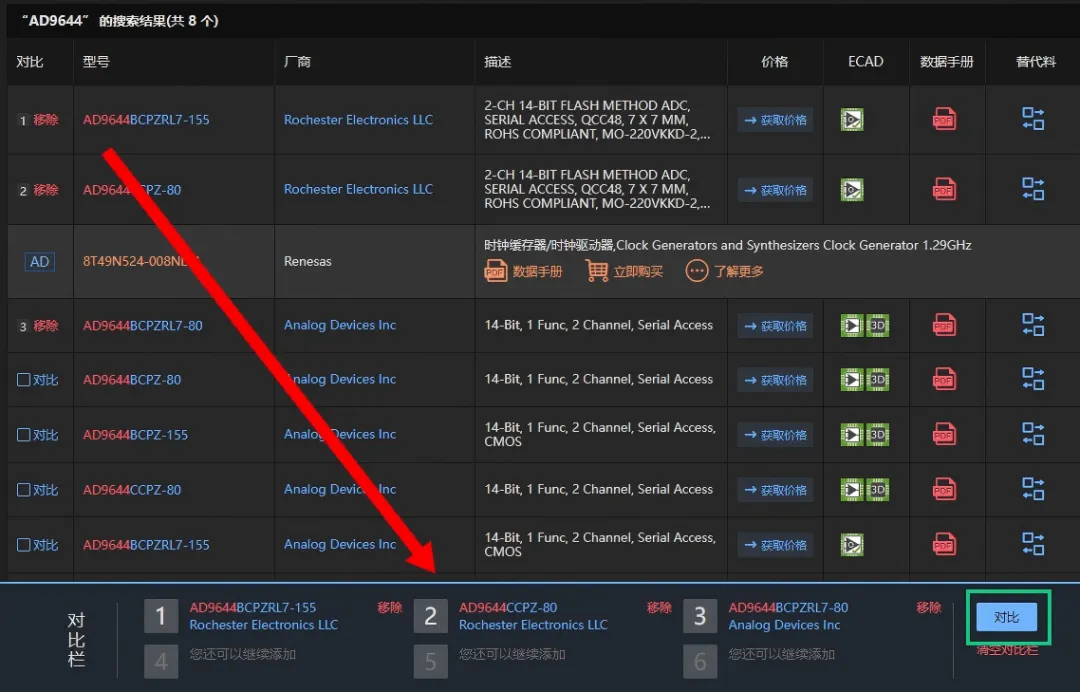This screenshot has width=1080, height=692.
Task: Open ECAD symbol for Analog Devices AD9644BCPZ-80
Action: point(852,379)
